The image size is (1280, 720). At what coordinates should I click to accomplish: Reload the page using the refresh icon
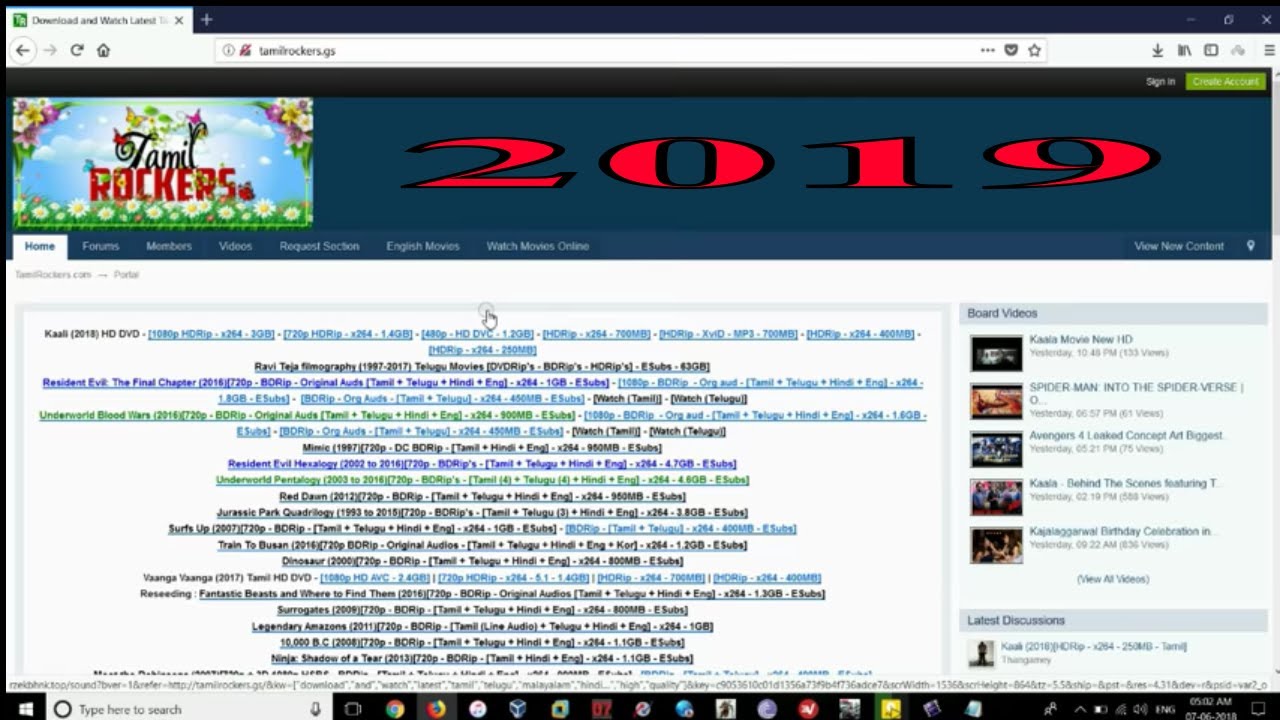[x=77, y=50]
